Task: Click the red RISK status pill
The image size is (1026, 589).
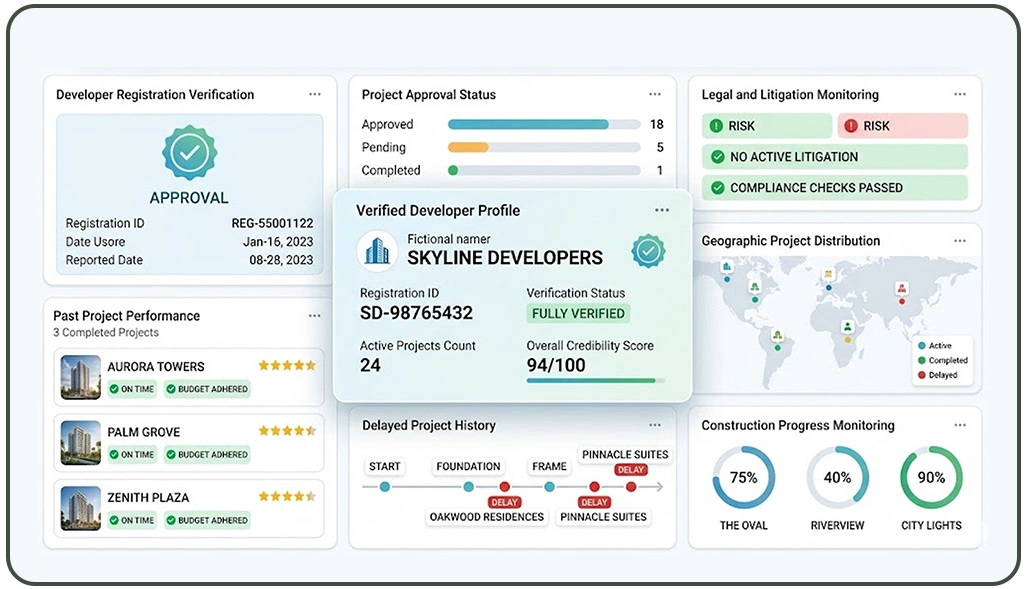Action: point(902,126)
